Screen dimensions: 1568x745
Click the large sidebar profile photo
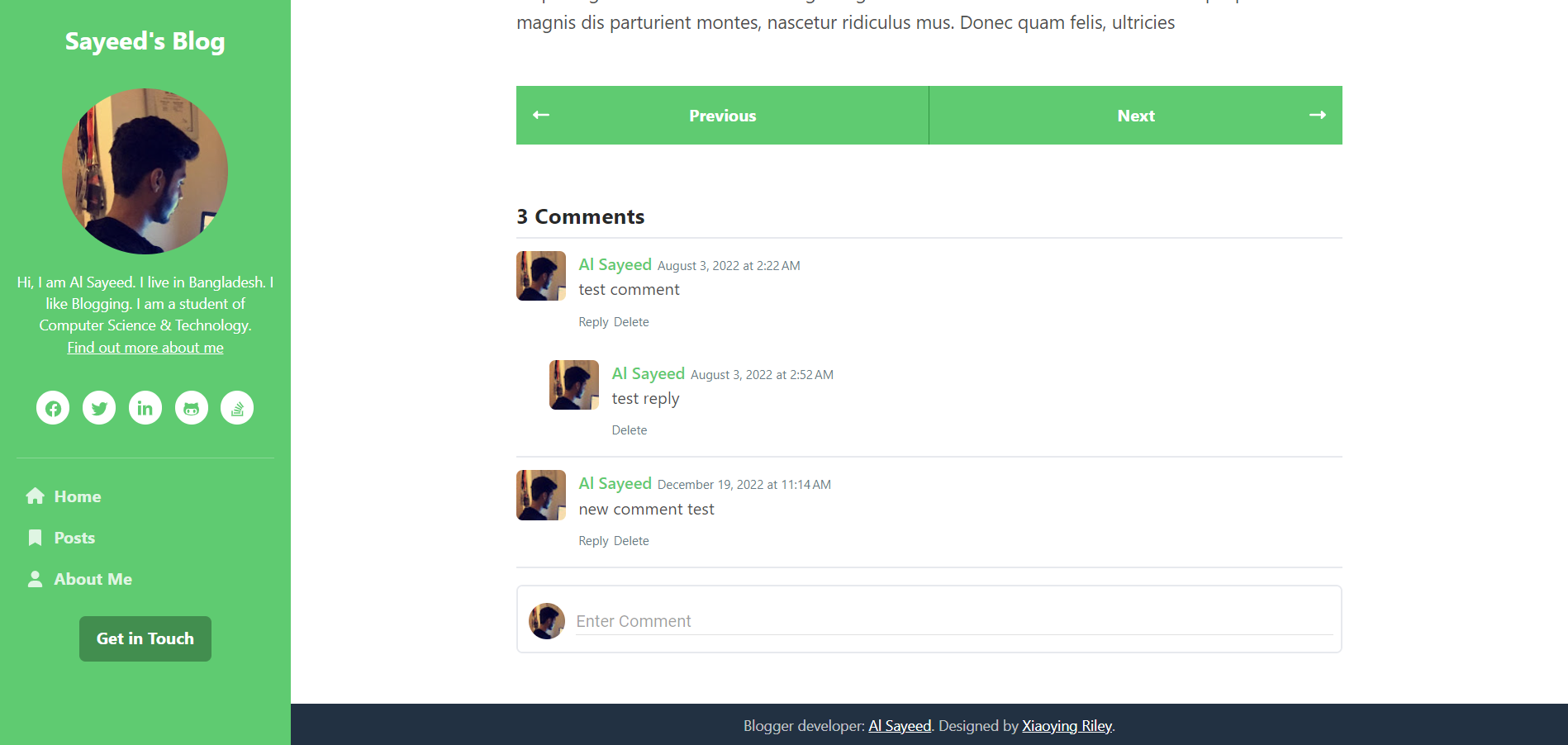(x=145, y=171)
